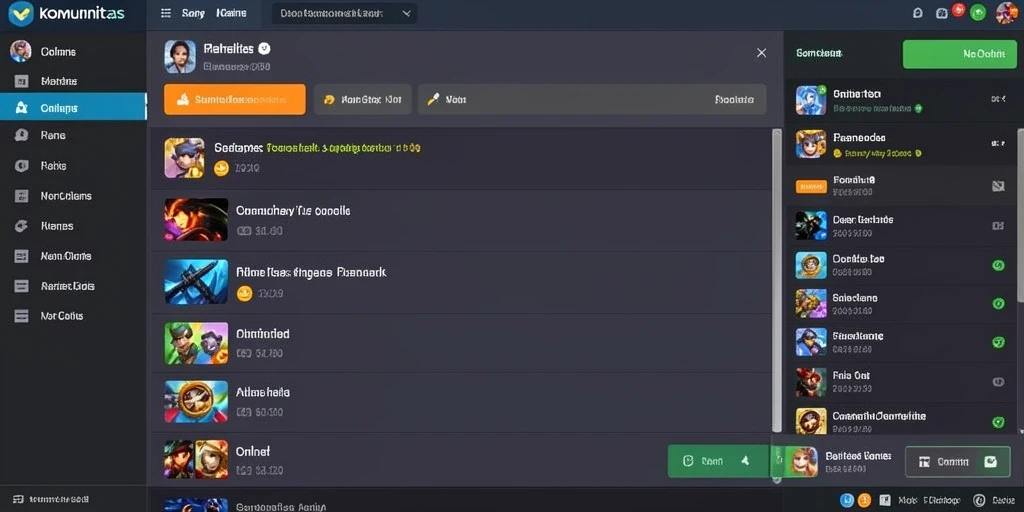The image size is (1024, 512).
Task: Click the Komunitas logo icon
Action: click(x=21, y=13)
